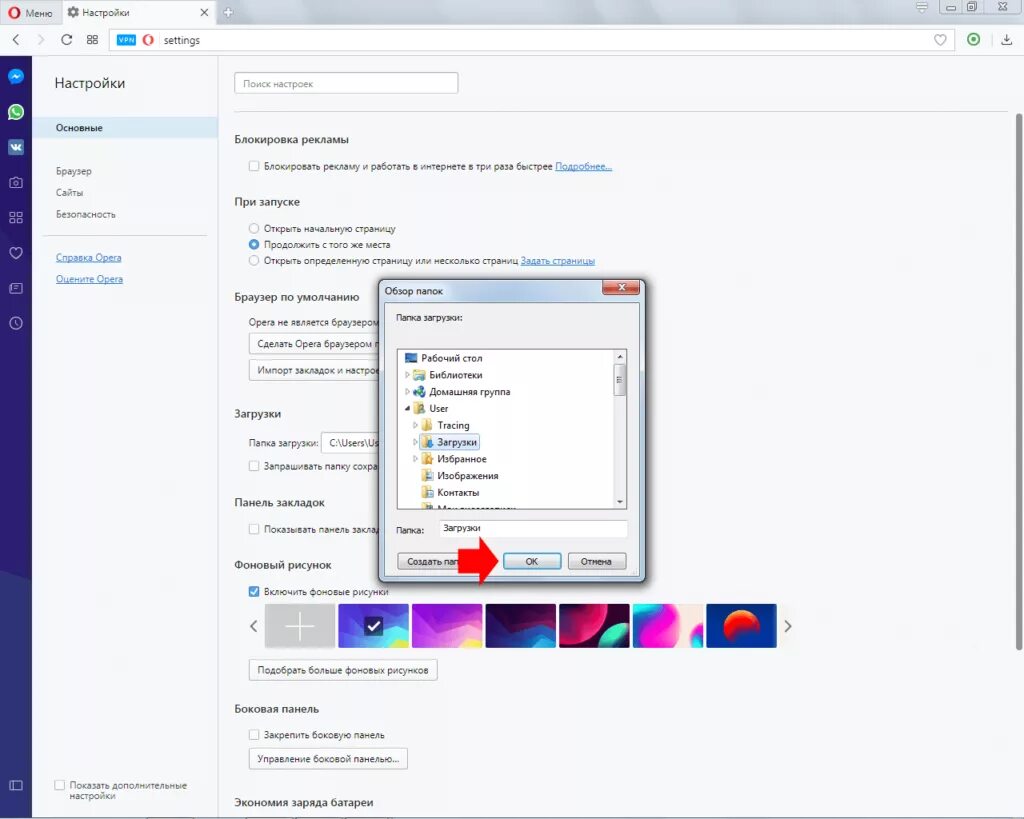Show next wallpapers with right chevron
Viewport: 1024px width, 819px height.
coord(788,626)
